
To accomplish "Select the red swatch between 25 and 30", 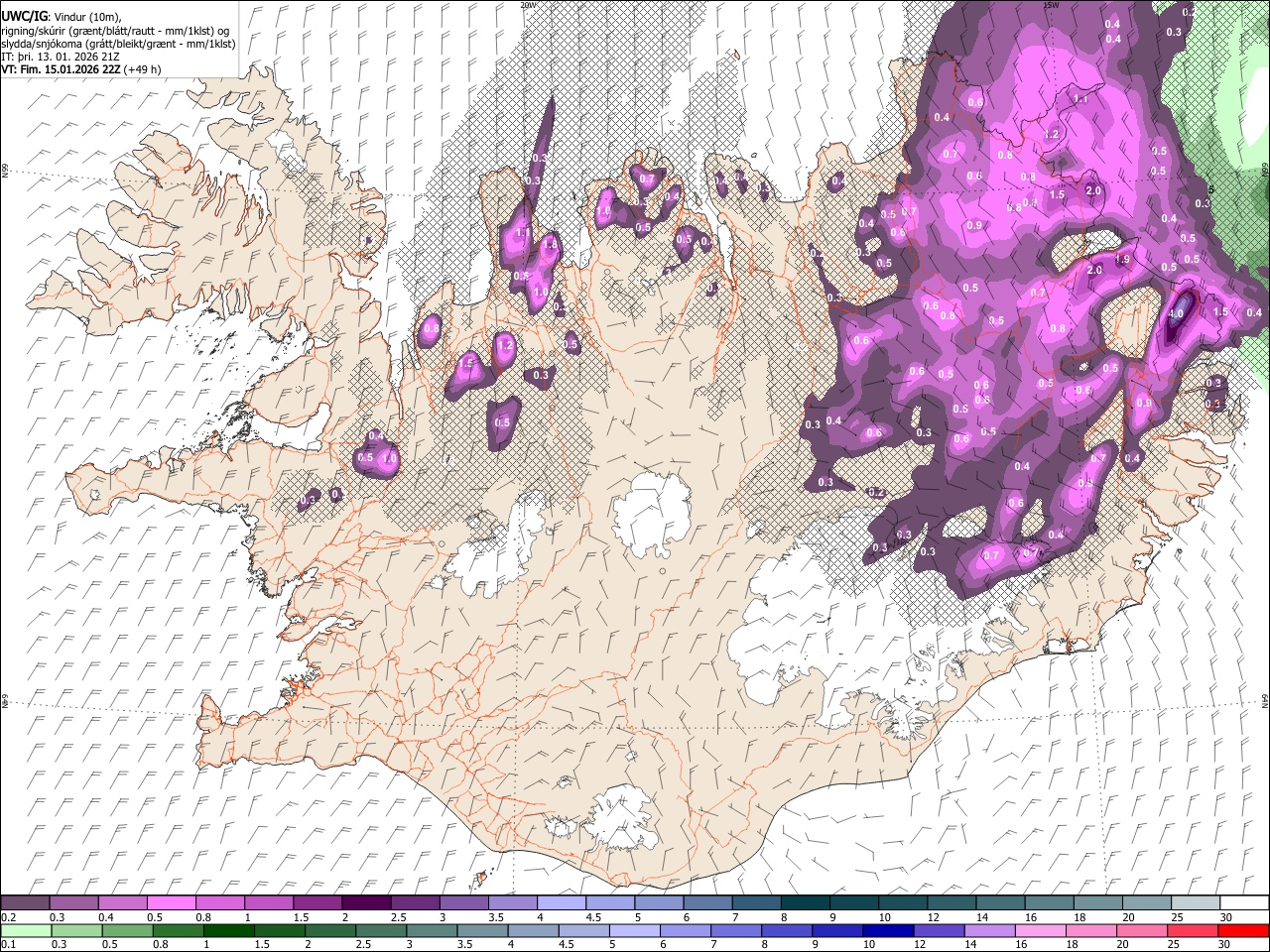I will (x=1191, y=931).
